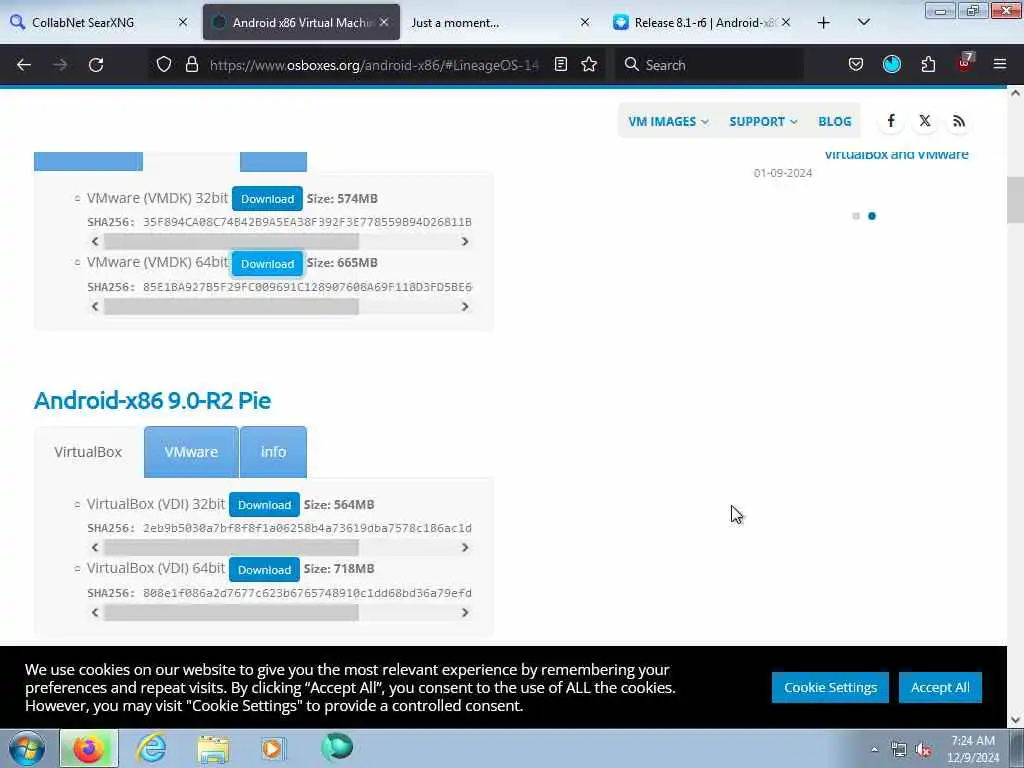The image size is (1024, 768).
Task: Launch Internet Explorer from the taskbar
Action: click(x=152, y=748)
